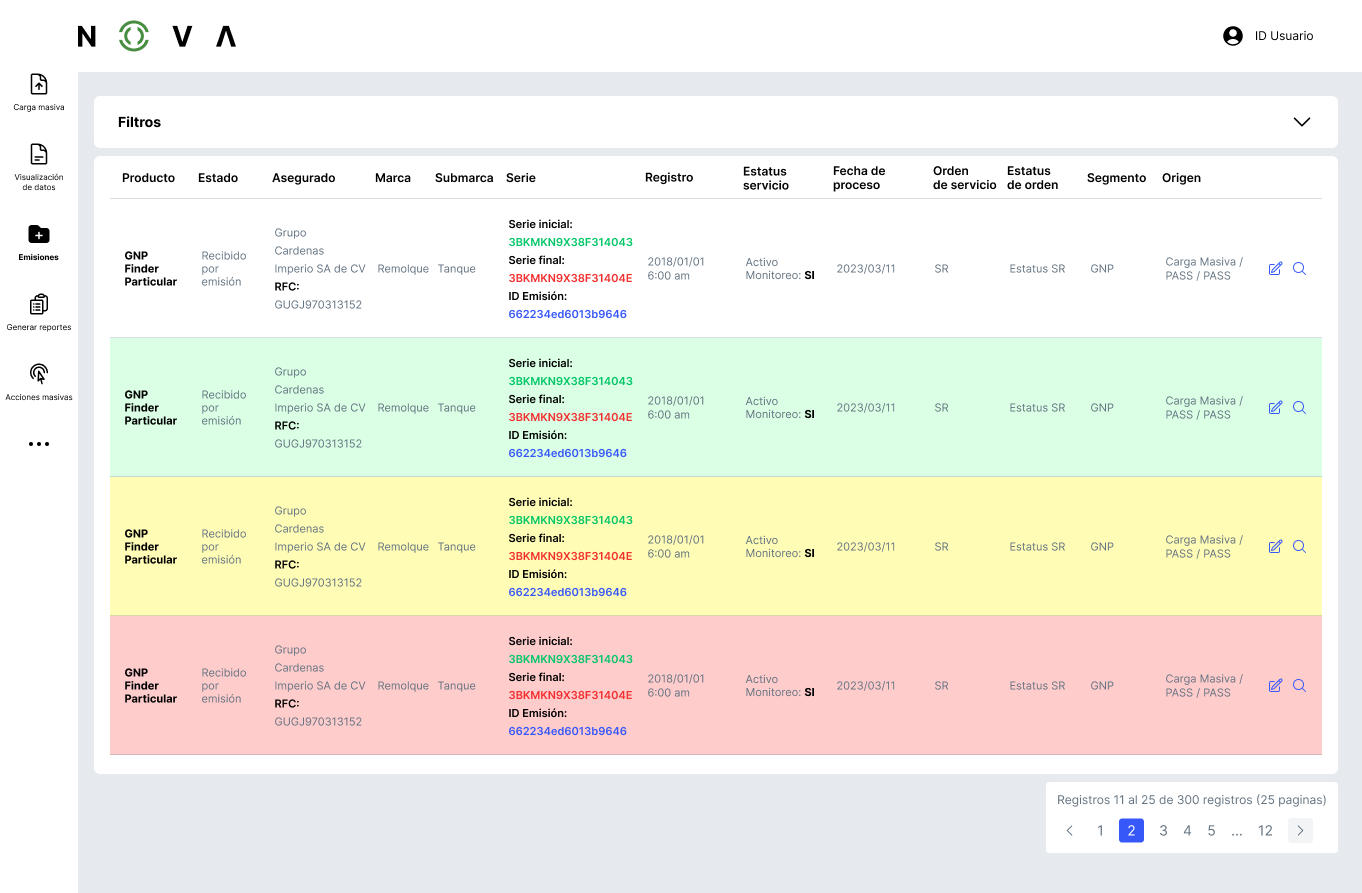Click the 2023/03/11 process date in red row
1362x893 pixels.
pyautogui.click(x=866, y=686)
